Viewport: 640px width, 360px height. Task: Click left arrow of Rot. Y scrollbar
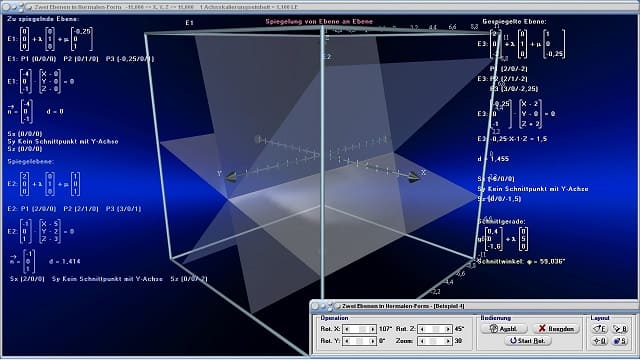coord(347,341)
